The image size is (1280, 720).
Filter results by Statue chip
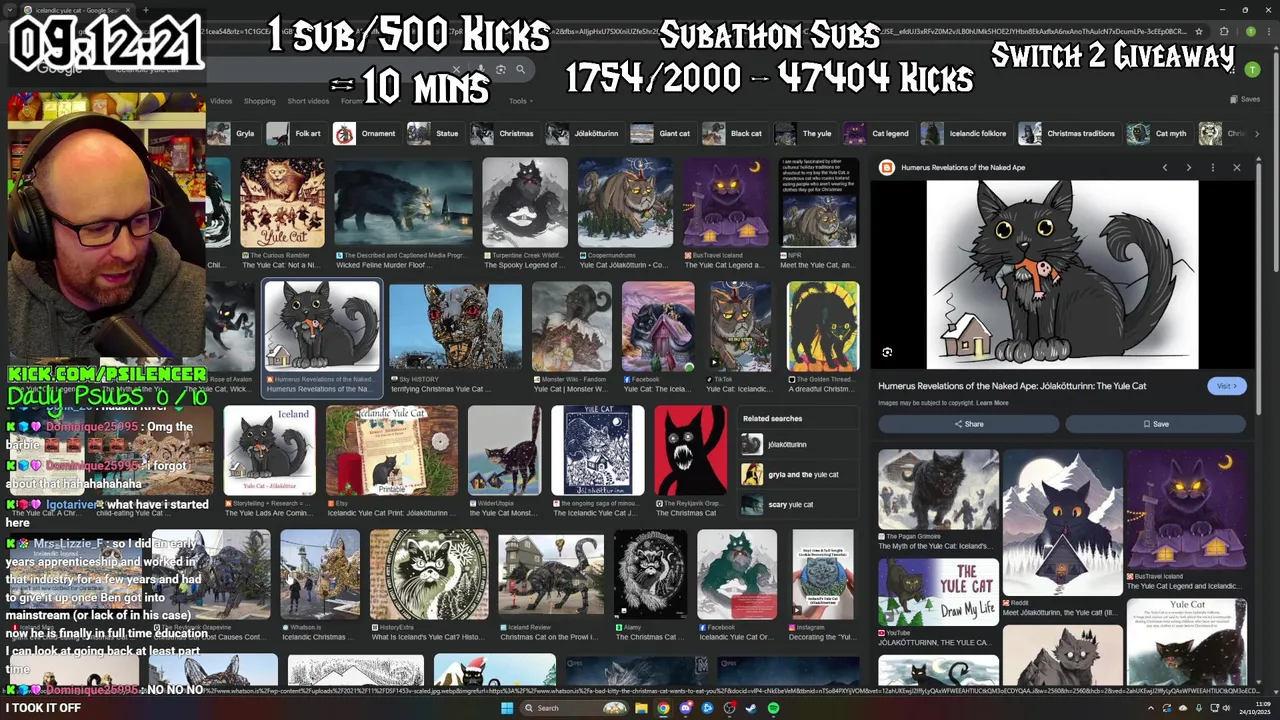click(x=435, y=133)
